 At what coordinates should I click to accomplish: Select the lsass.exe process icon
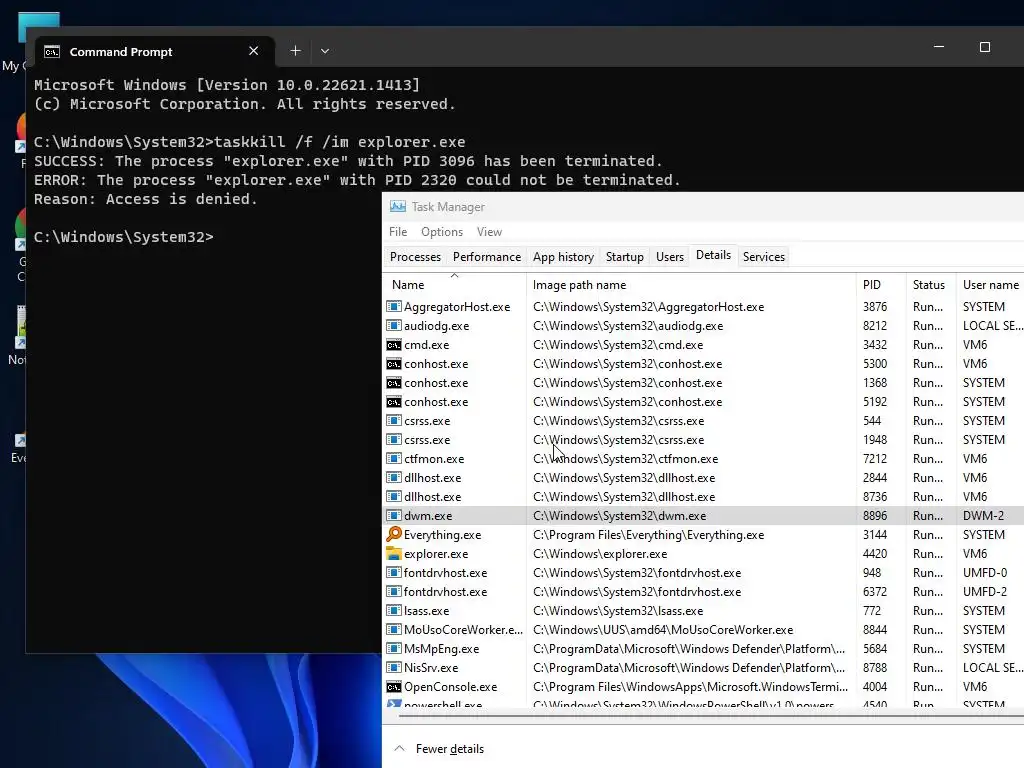394,611
